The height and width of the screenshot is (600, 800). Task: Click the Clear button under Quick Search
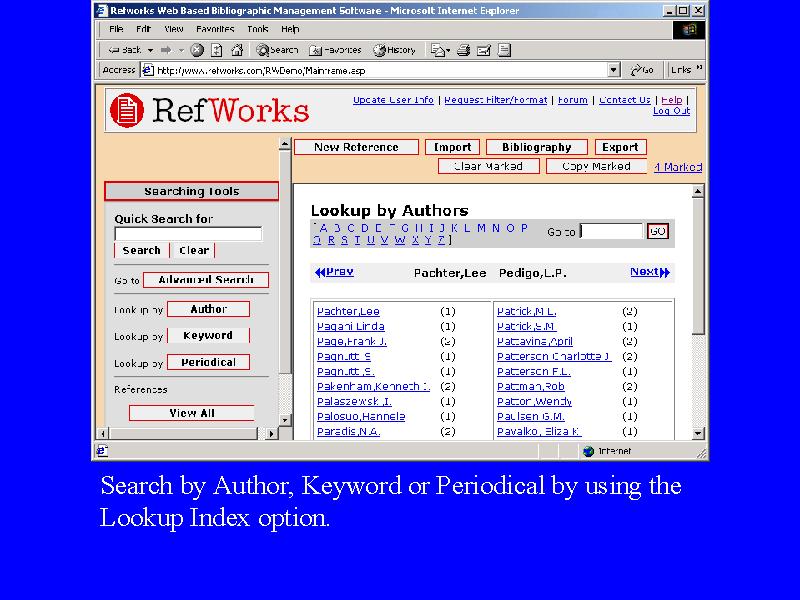point(194,251)
